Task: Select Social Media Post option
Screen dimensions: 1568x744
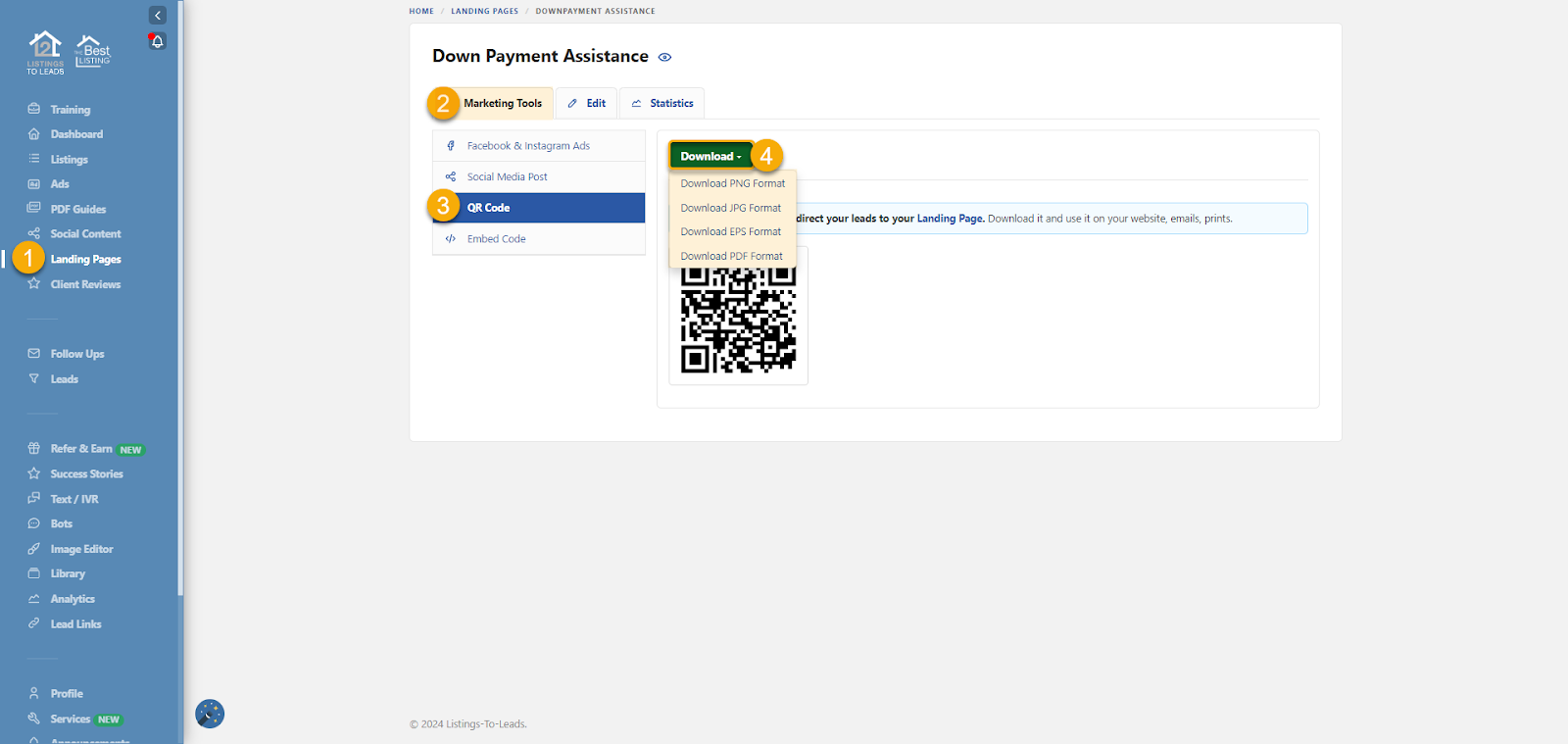Action: point(539,177)
